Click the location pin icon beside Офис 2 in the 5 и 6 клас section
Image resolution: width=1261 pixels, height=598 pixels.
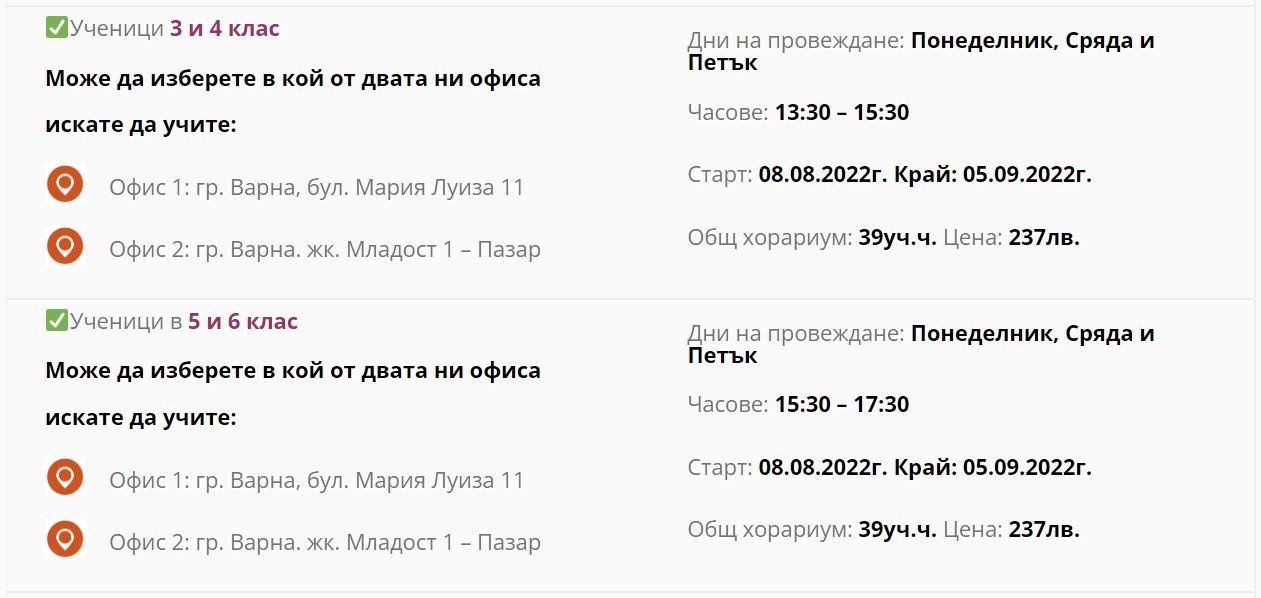tap(65, 539)
